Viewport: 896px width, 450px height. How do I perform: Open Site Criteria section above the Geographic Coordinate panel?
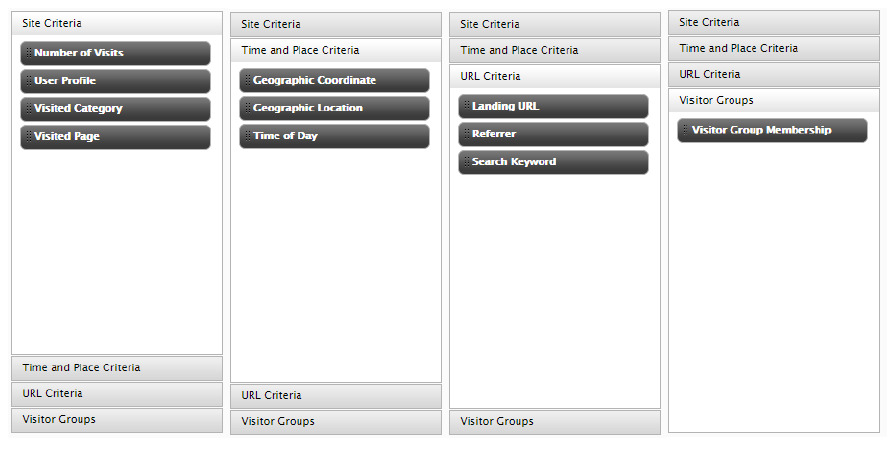[x=335, y=24]
